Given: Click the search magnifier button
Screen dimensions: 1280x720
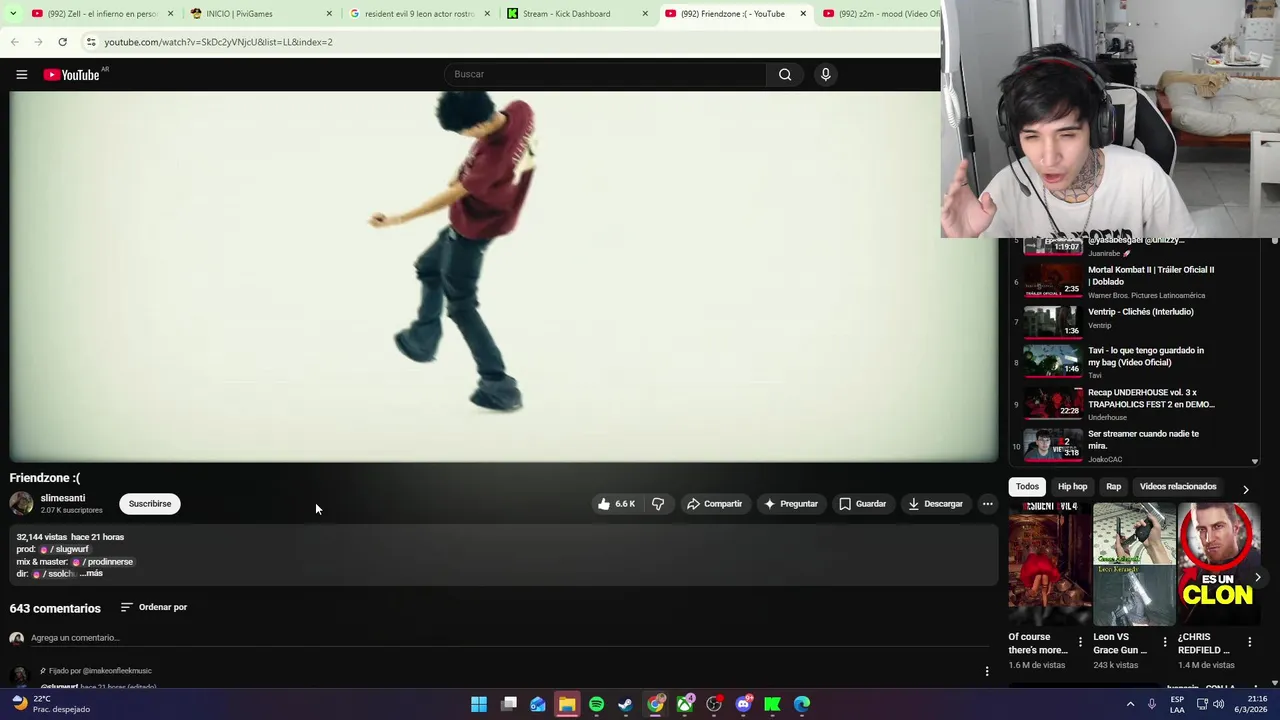Looking at the screenshot, I should [785, 74].
